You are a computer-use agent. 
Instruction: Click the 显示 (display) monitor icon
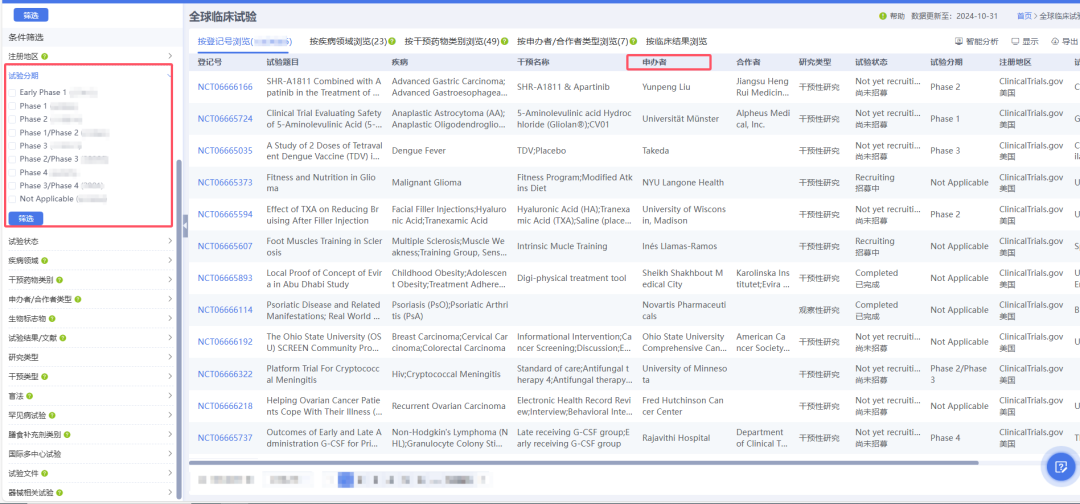point(1016,42)
